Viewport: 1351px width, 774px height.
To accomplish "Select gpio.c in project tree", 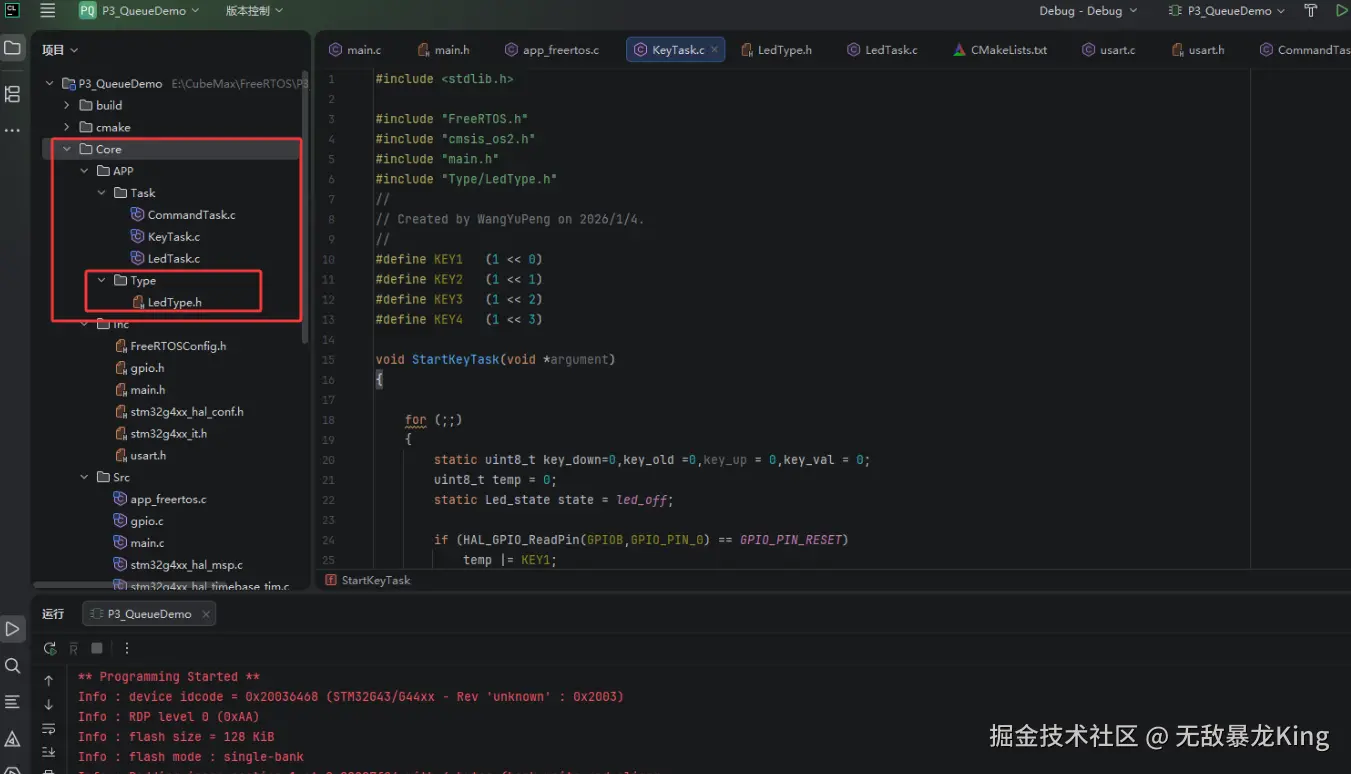I will click(139, 521).
